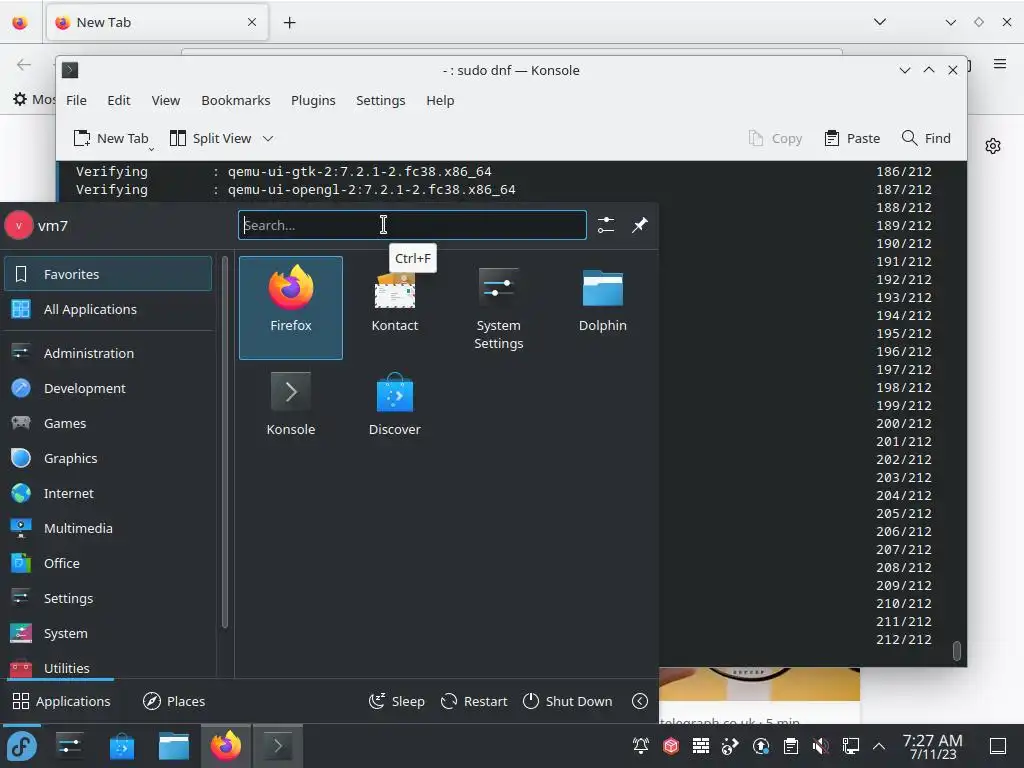The height and width of the screenshot is (768, 1024).
Task: Open notifications bell in system tray
Action: tap(641, 746)
